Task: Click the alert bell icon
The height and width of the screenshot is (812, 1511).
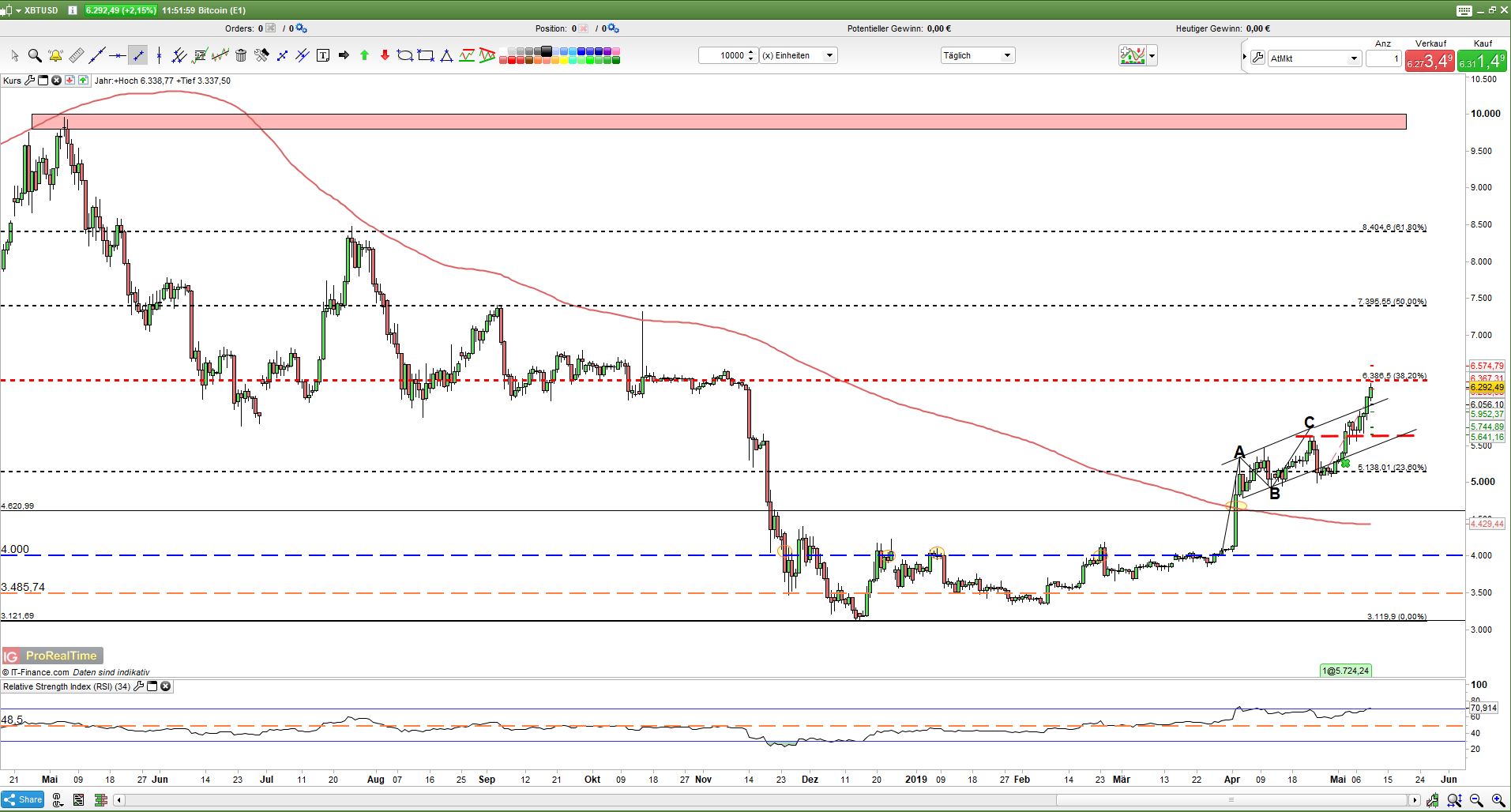Action: [55, 55]
